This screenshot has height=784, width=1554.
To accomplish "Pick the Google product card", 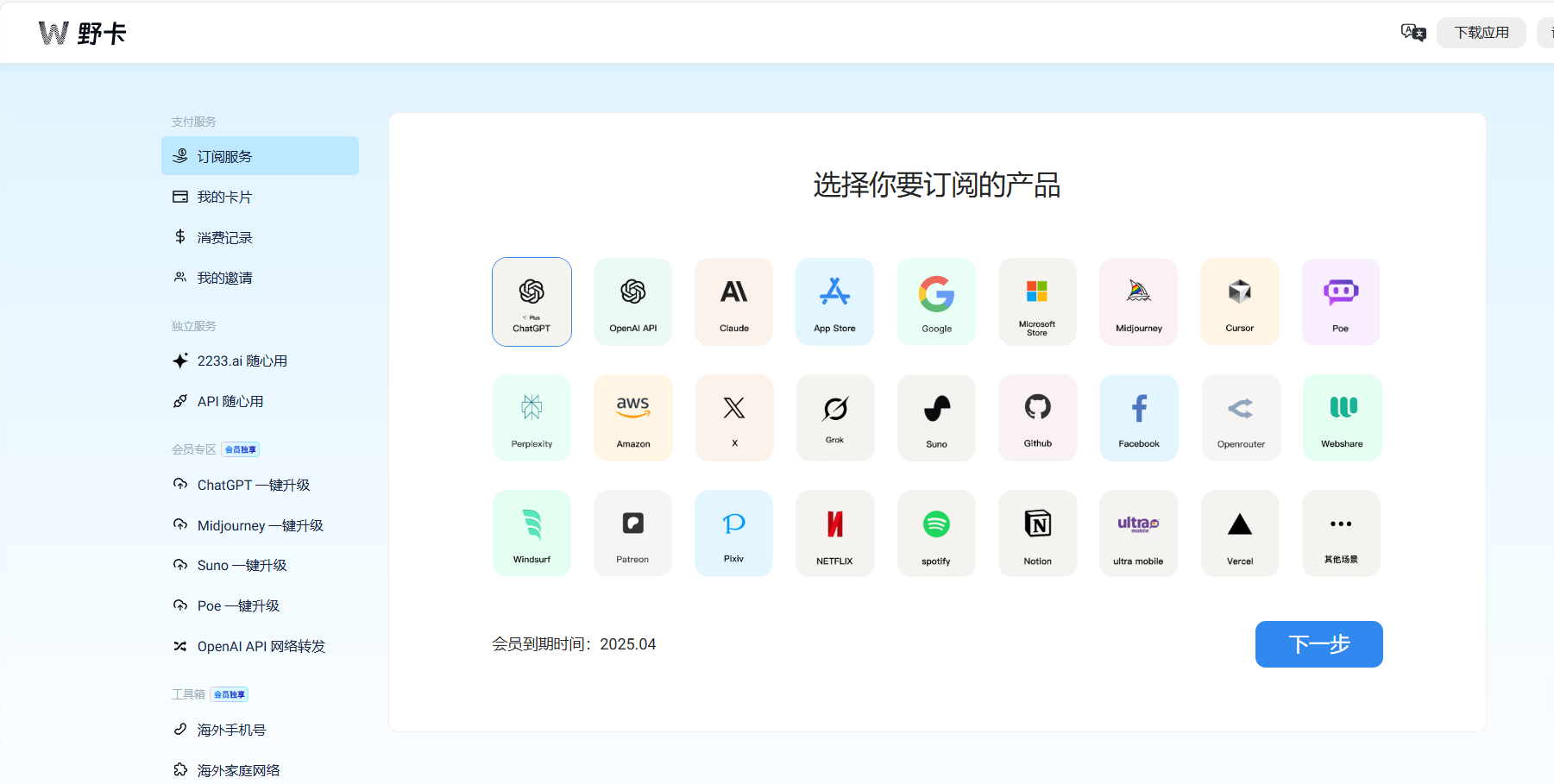I will (936, 302).
